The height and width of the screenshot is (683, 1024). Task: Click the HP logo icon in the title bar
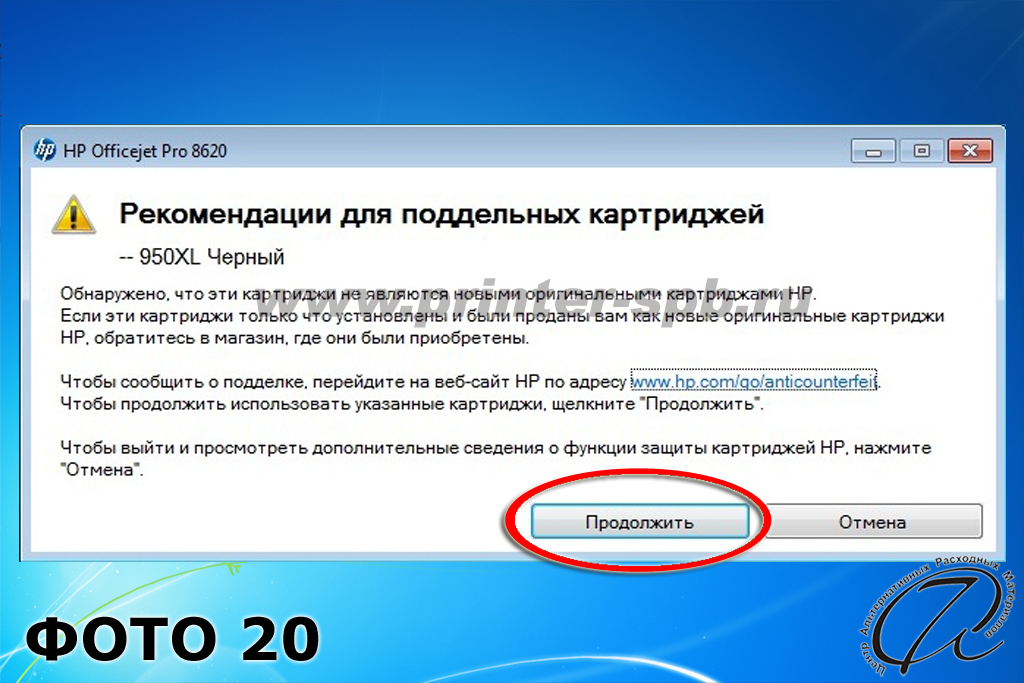[x=45, y=150]
